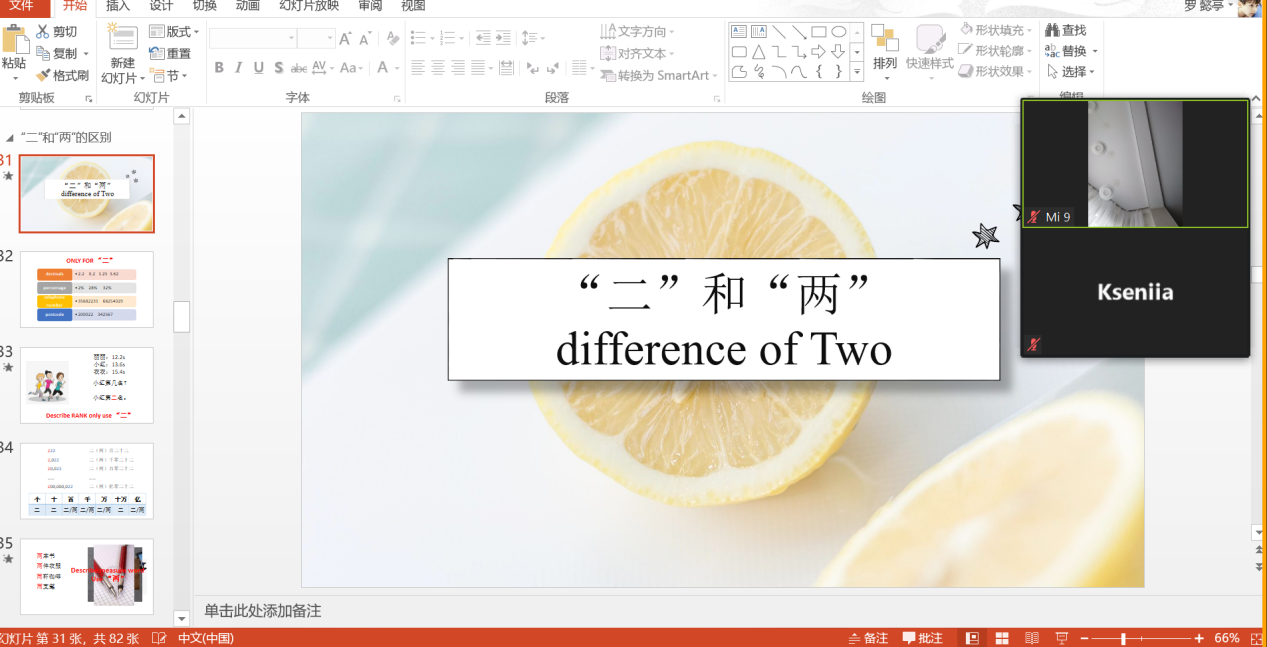
Task: Open the Shape Outline (形状轮廓) dropdown
Action: point(996,51)
